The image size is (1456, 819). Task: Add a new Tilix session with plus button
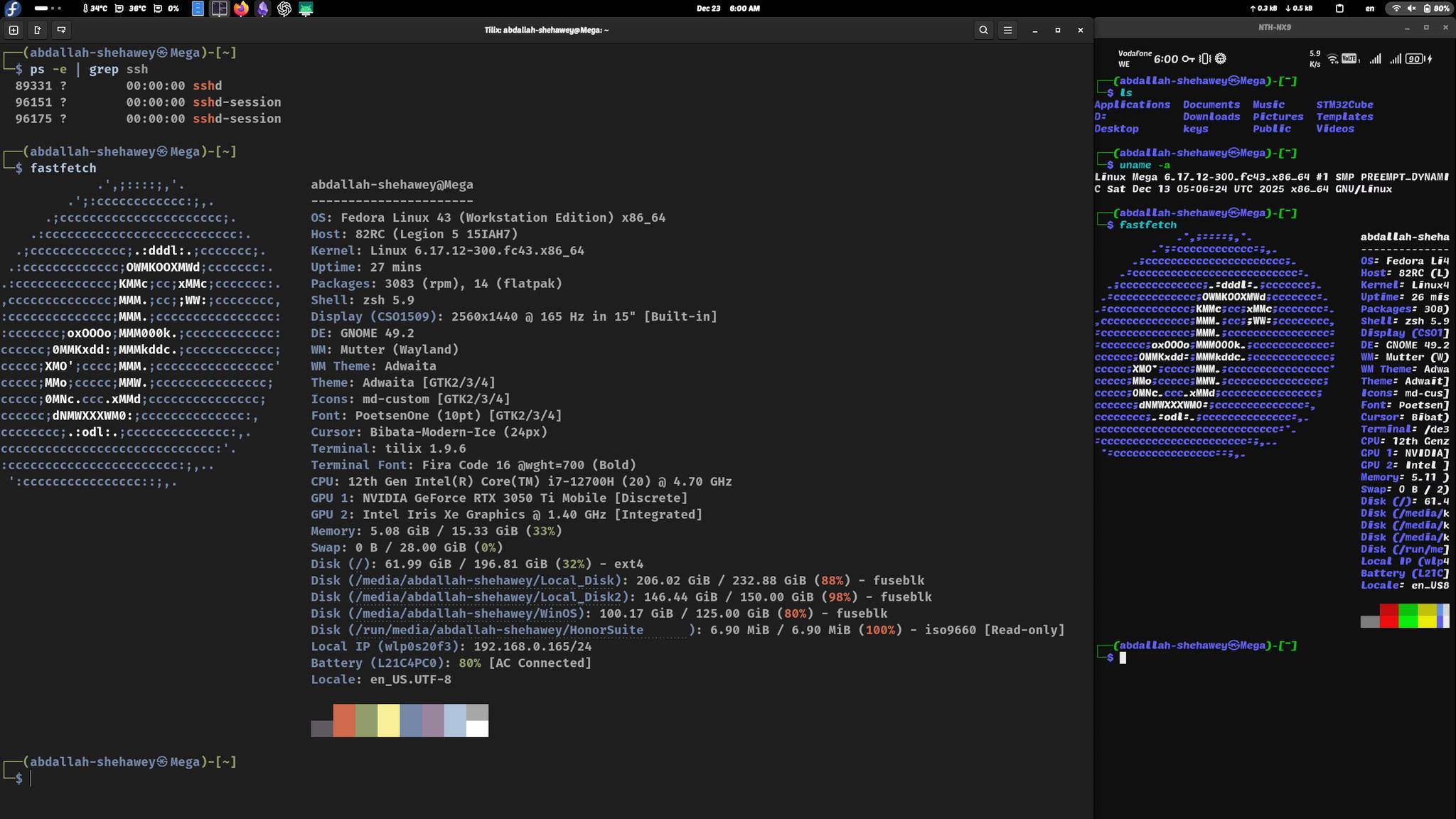(14, 30)
